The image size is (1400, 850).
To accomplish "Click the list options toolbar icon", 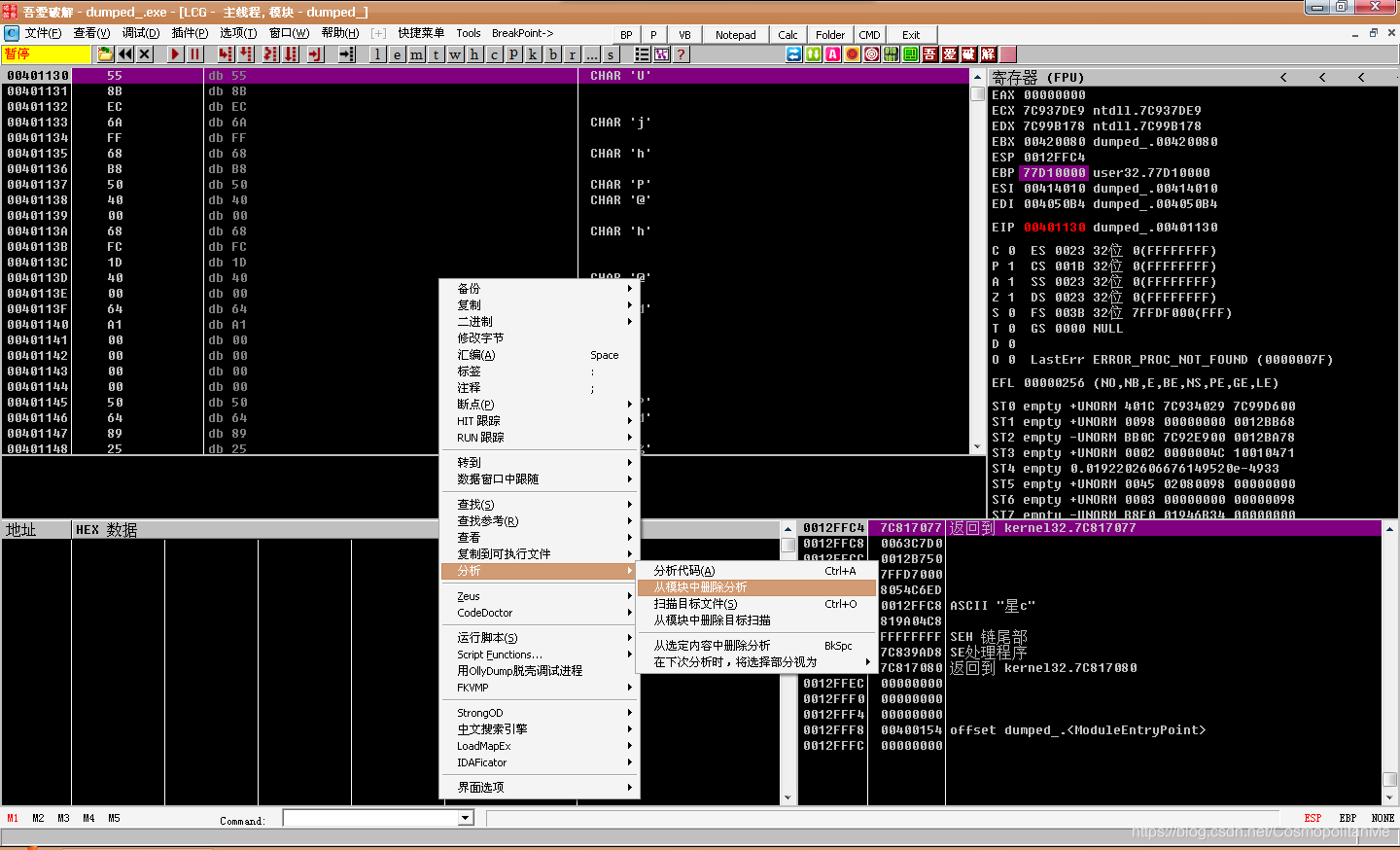I will point(642,54).
